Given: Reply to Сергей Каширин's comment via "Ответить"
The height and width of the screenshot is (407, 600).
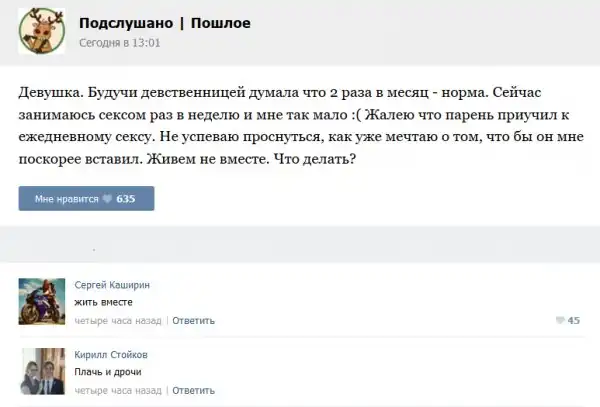Looking at the screenshot, I should coord(193,320).
